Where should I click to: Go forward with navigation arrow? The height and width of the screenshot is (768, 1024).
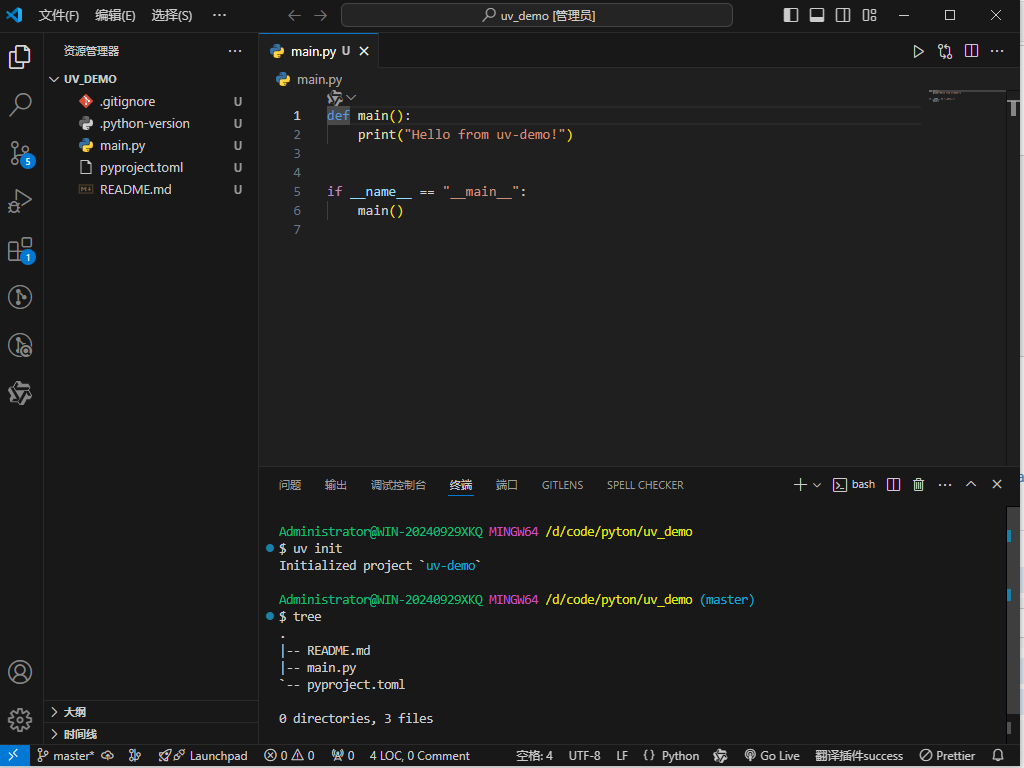click(x=320, y=15)
